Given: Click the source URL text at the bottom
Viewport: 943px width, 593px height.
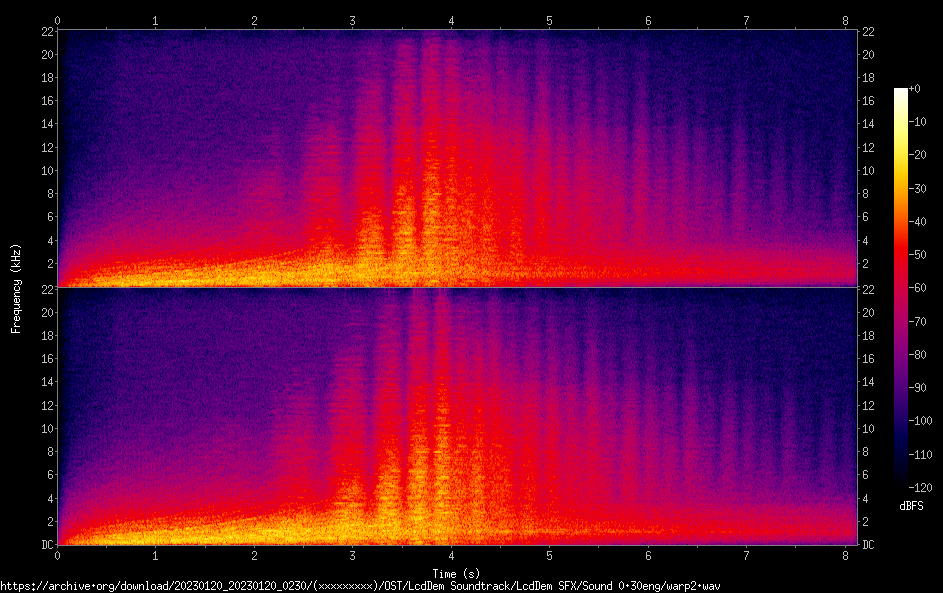Looking at the screenshot, I should point(360,585).
